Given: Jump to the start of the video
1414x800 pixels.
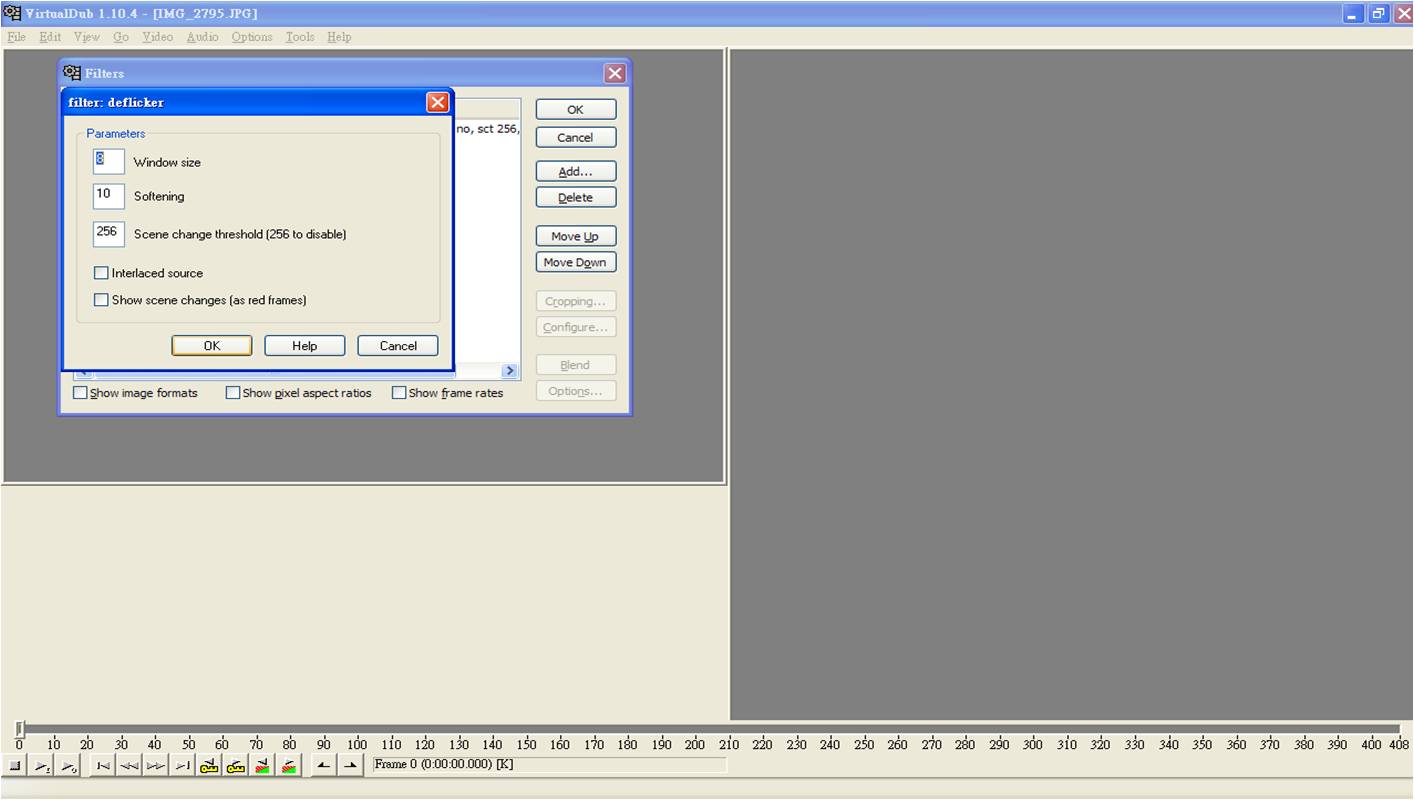Looking at the screenshot, I should pos(103,766).
